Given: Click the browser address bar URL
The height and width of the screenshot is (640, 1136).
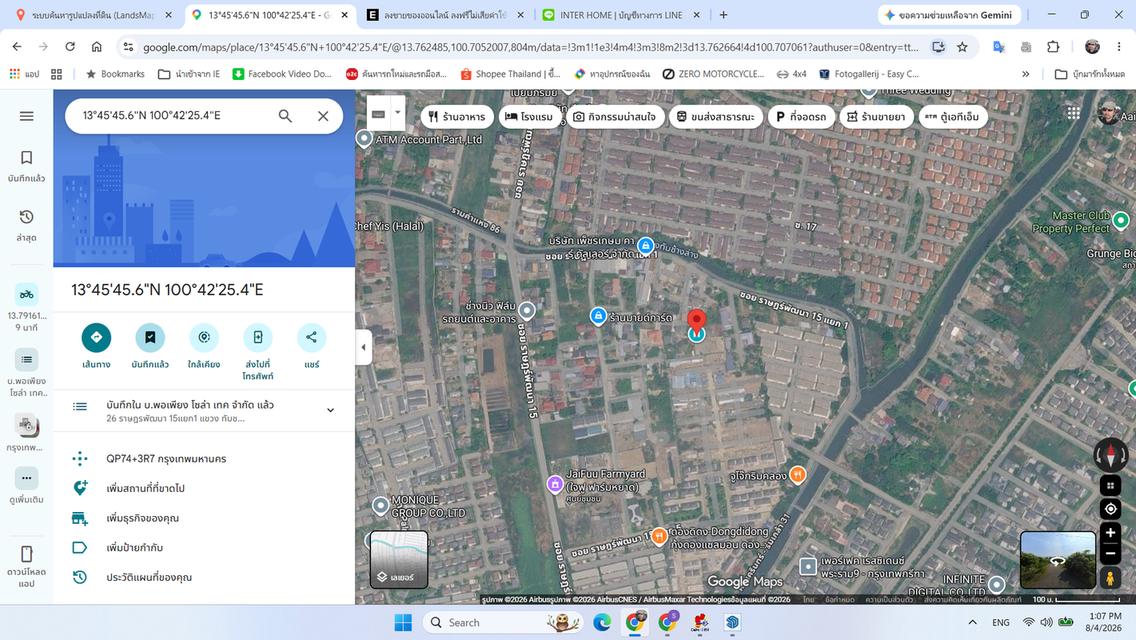Looking at the screenshot, I should [x=530, y=47].
